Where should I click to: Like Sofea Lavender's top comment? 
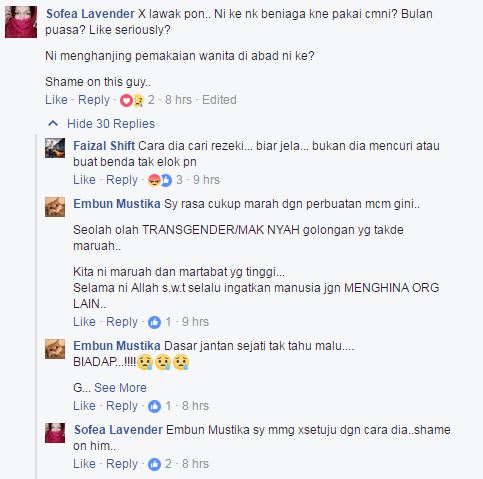tap(56, 100)
